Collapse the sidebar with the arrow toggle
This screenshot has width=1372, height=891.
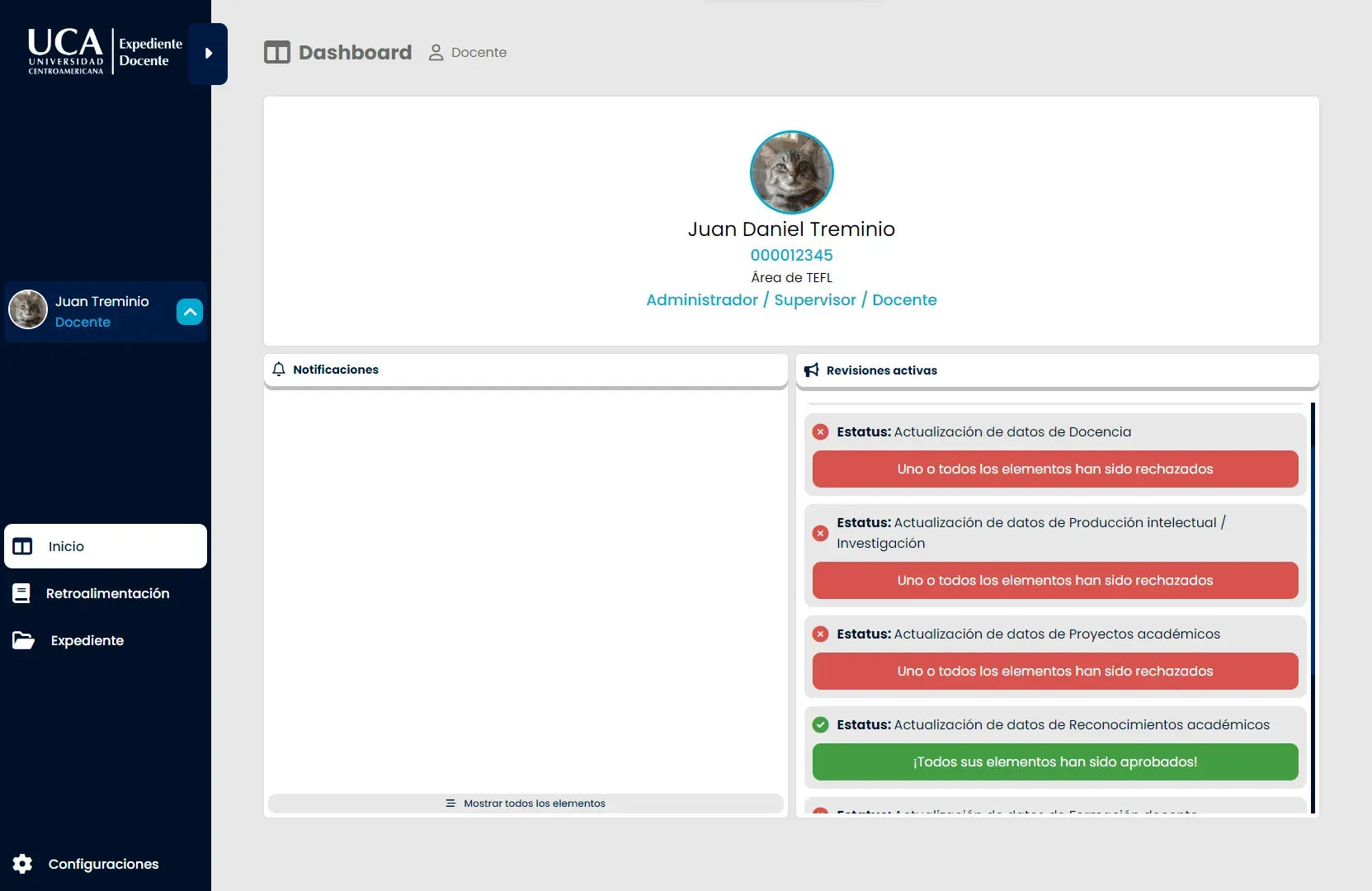208,54
